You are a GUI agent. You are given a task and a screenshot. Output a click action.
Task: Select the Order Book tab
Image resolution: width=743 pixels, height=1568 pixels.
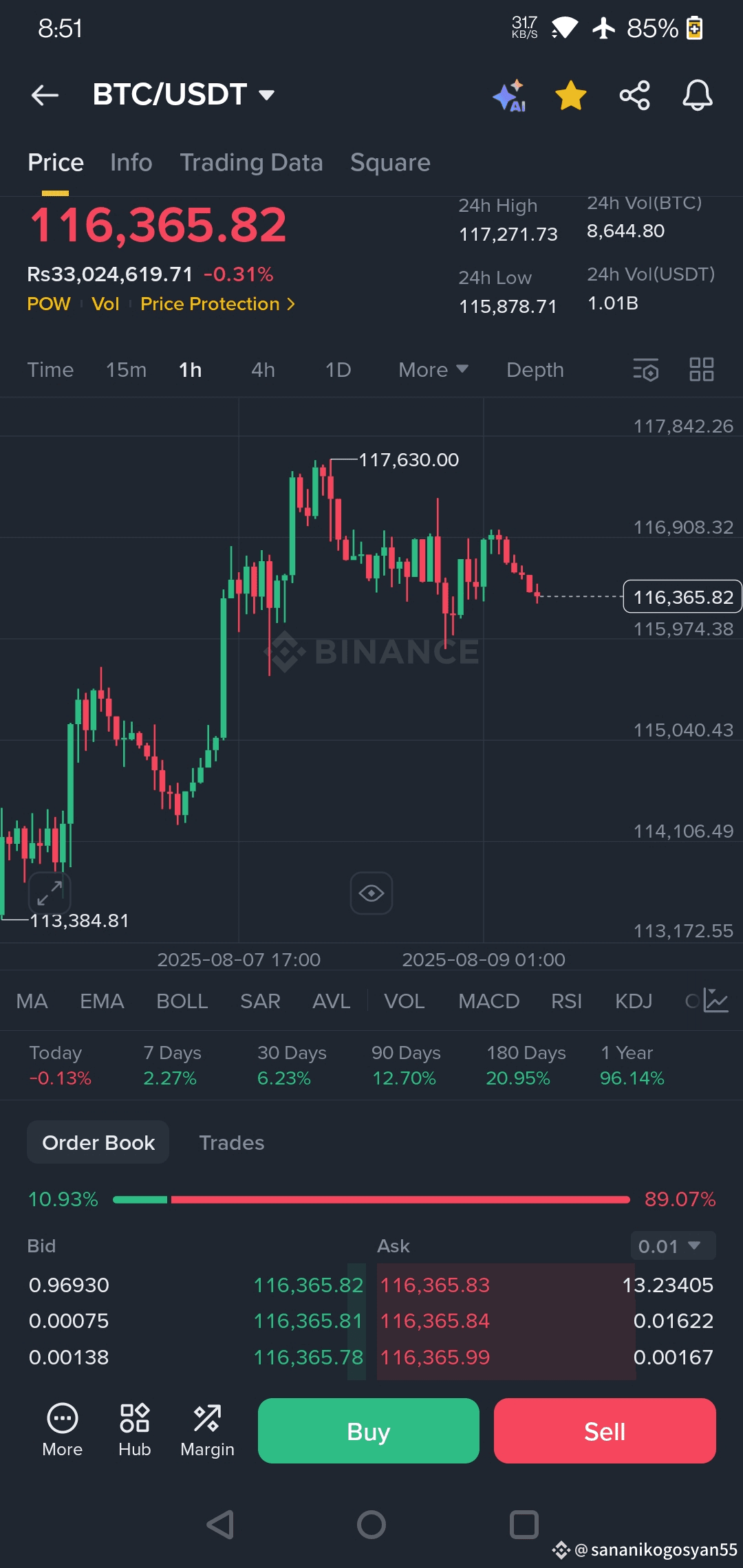pyautogui.click(x=98, y=1142)
